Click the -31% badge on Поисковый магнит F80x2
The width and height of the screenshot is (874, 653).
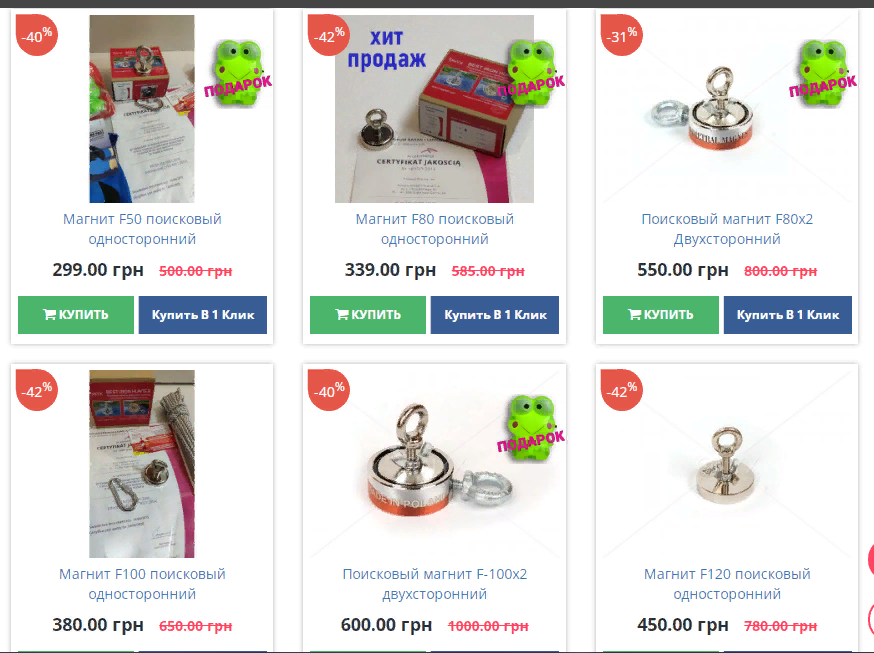(x=621, y=35)
